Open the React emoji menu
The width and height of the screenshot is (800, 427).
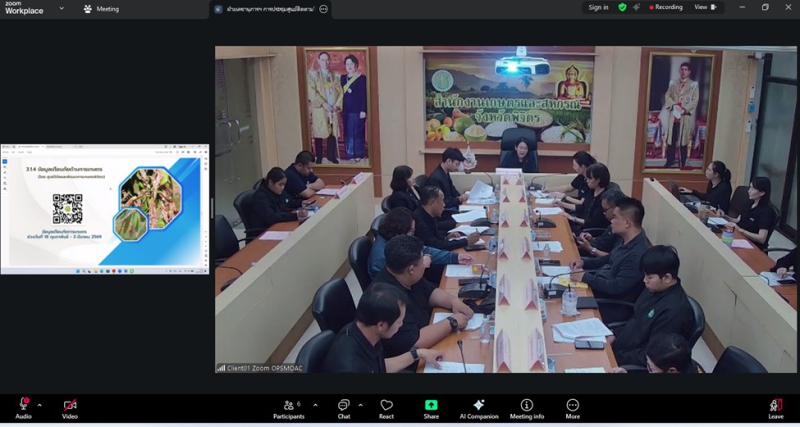pos(386,406)
